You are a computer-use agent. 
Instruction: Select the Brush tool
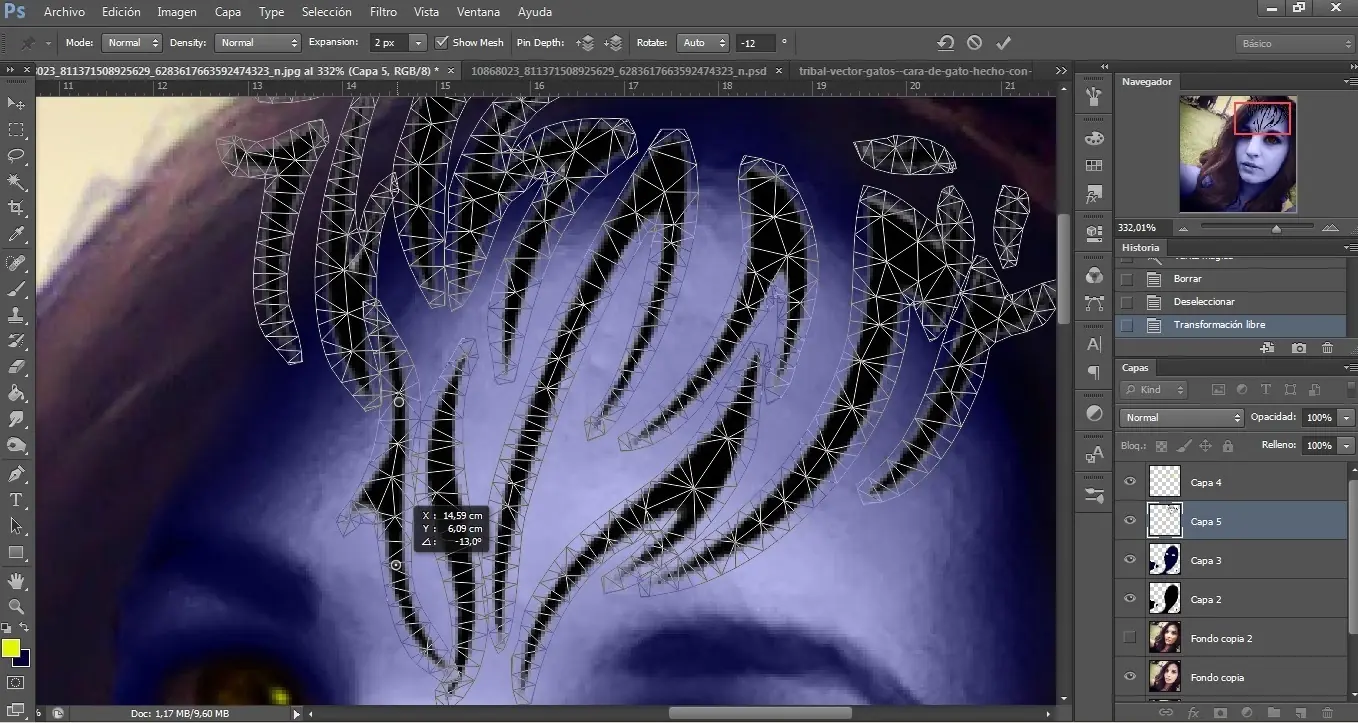(16, 289)
